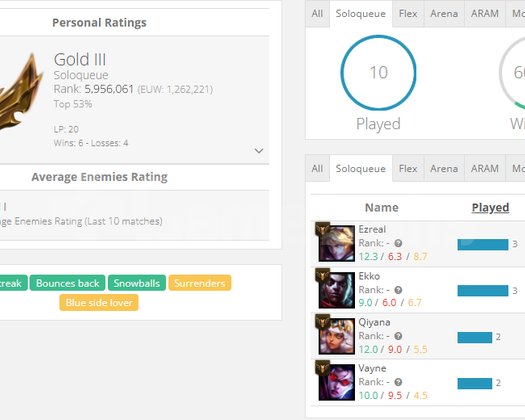Click the Ekko champion portrait
Image resolution: width=525 pixels, height=420 pixels.
pos(337,290)
